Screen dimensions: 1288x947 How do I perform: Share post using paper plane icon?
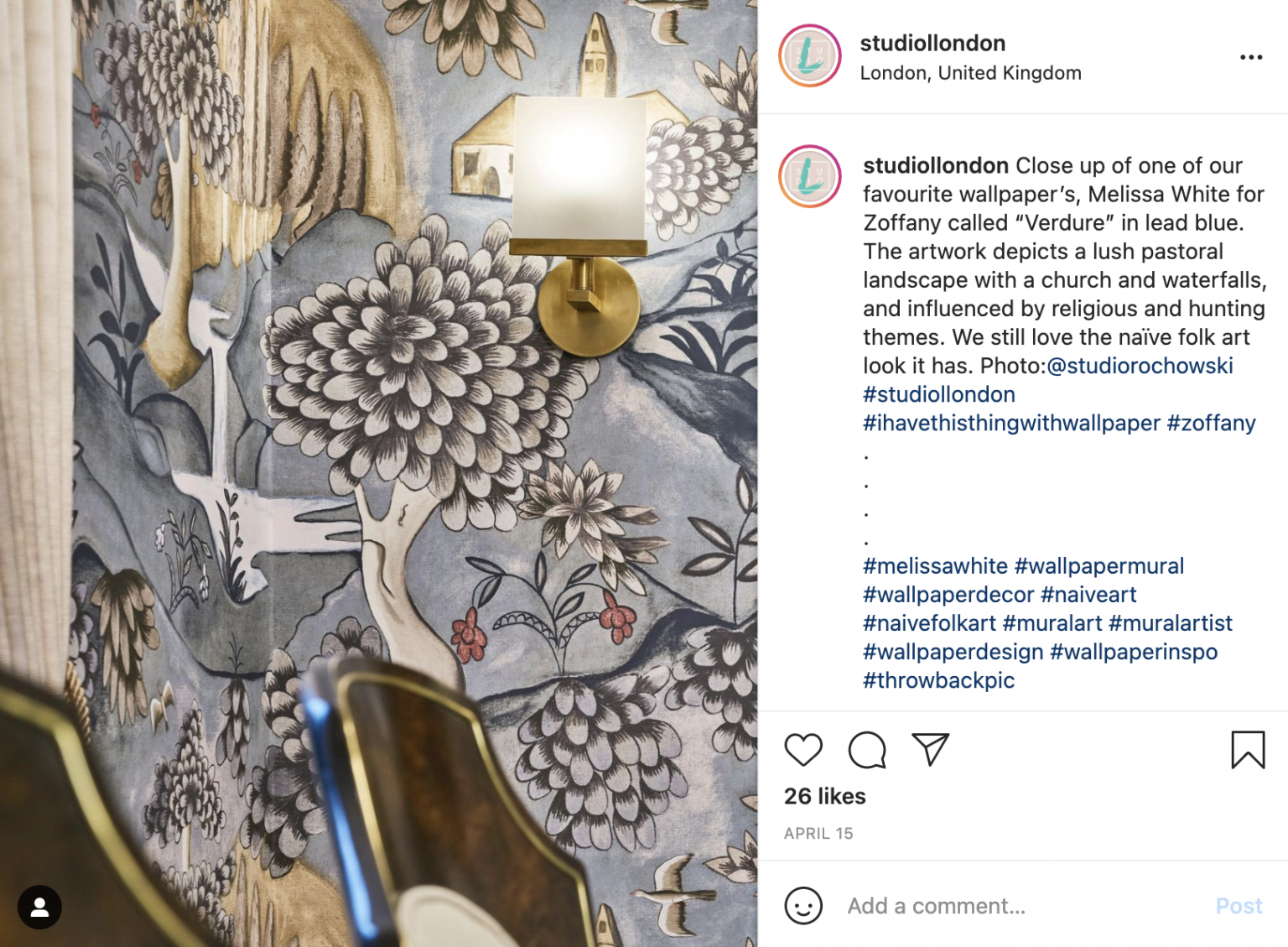(x=930, y=750)
